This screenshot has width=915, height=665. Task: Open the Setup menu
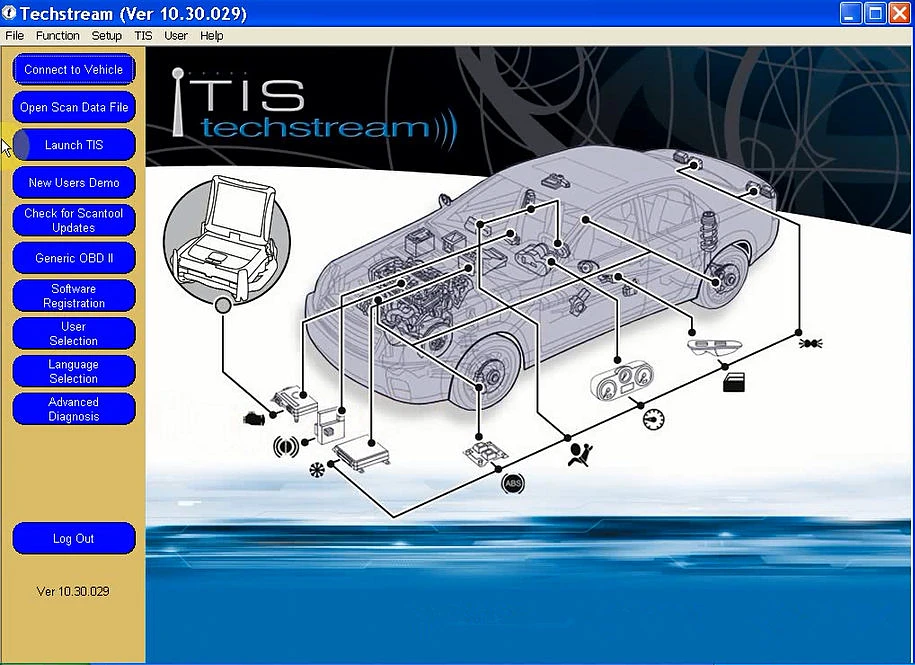107,36
